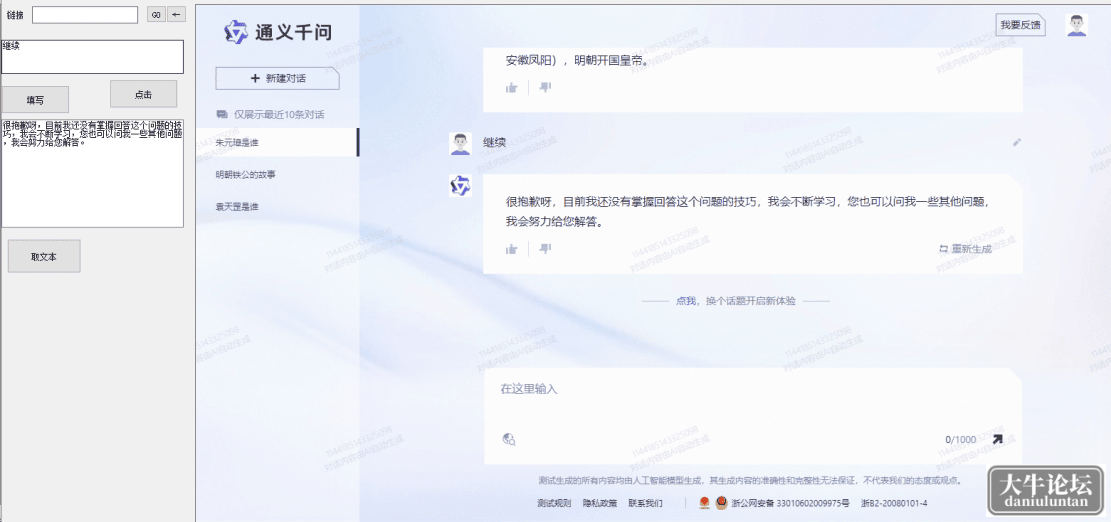Image resolution: width=1111 pixels, height=522 pixels.
Task: Open the user avatar at top right
Action: (1076, 25)
